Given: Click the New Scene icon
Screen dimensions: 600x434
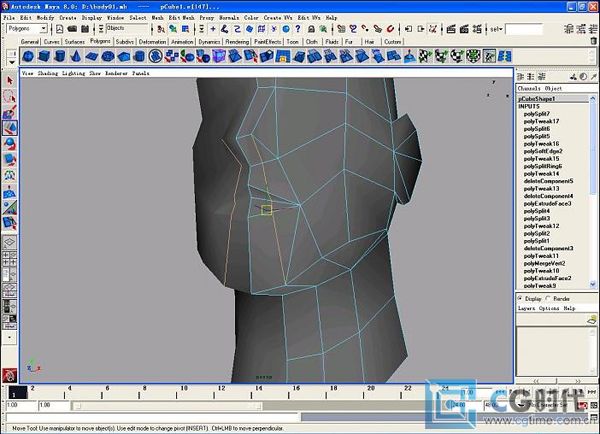Looking at the screenshot, I should click(60, 29).
